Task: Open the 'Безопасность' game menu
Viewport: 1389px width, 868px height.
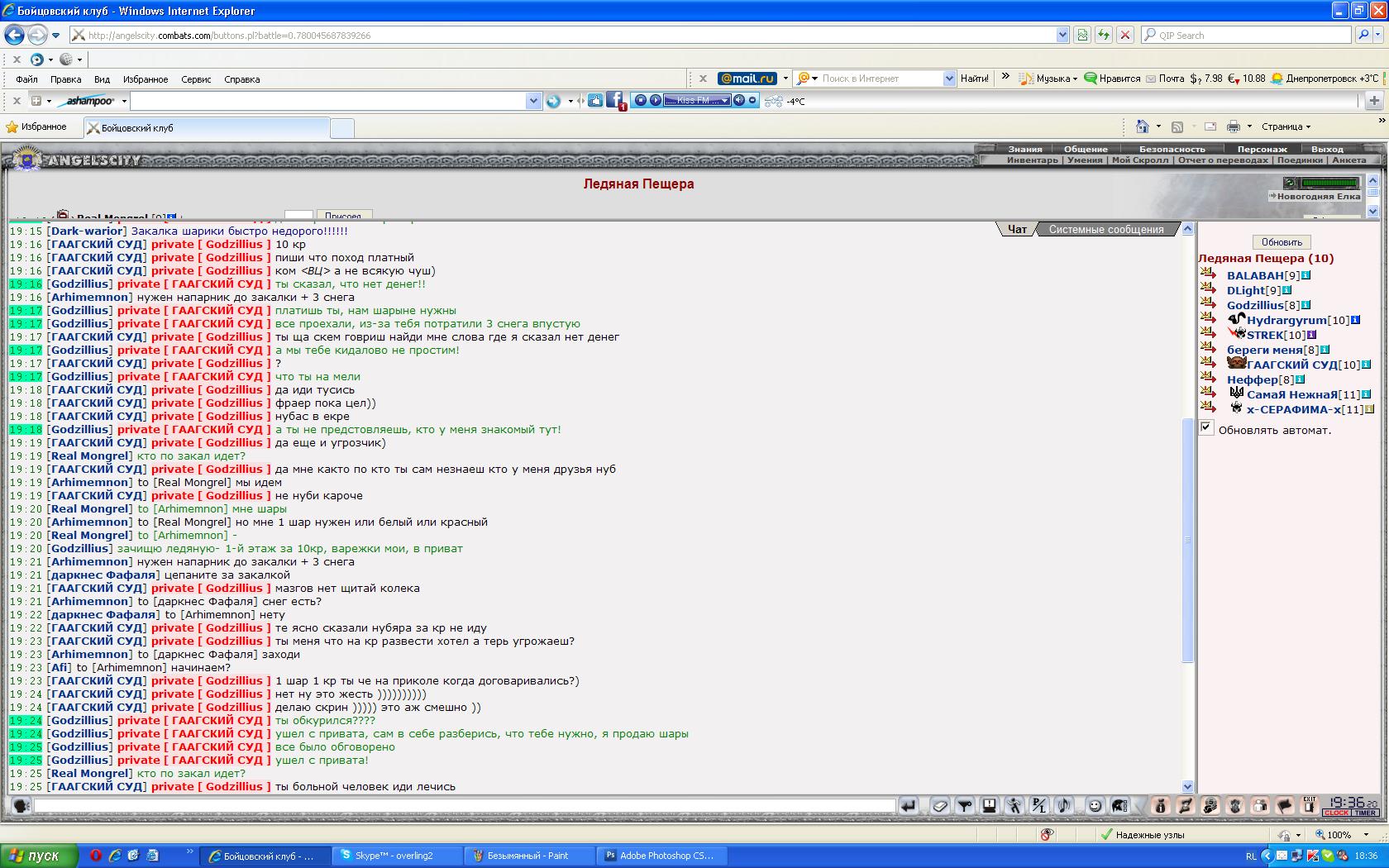Action: tap(1172, 149)
